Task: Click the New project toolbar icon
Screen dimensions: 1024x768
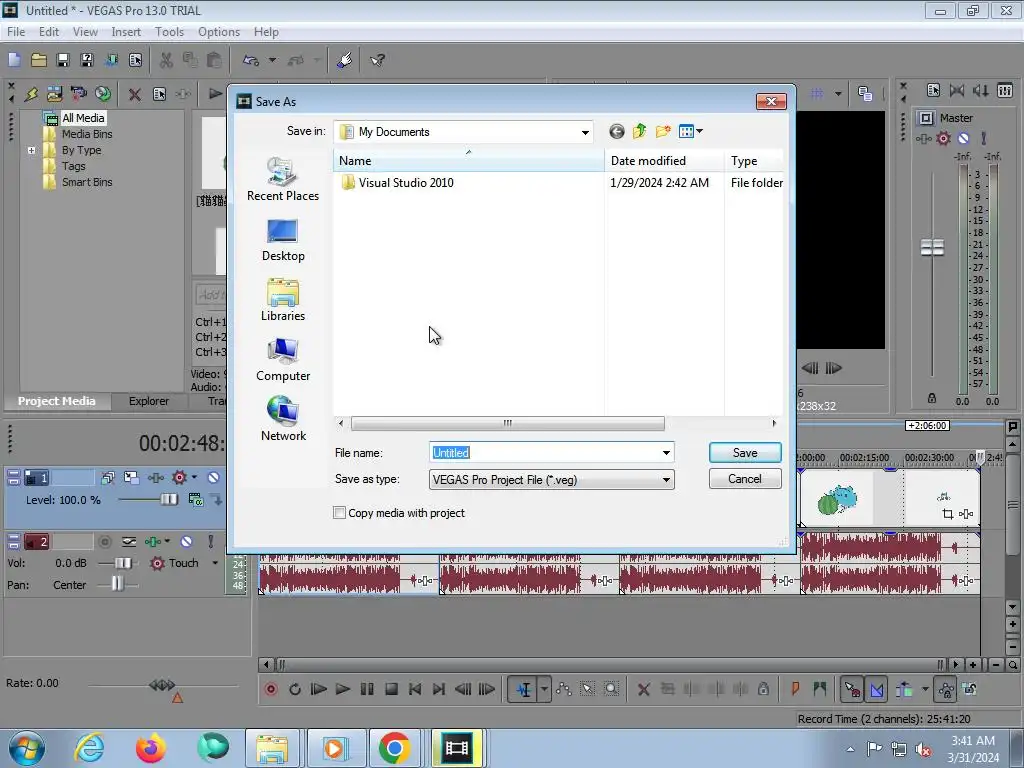Action: tap(14, 61)
